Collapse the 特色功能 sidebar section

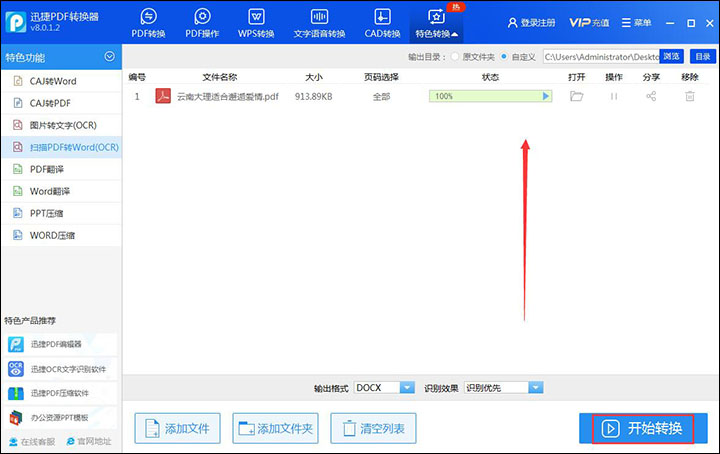(109, 58)
